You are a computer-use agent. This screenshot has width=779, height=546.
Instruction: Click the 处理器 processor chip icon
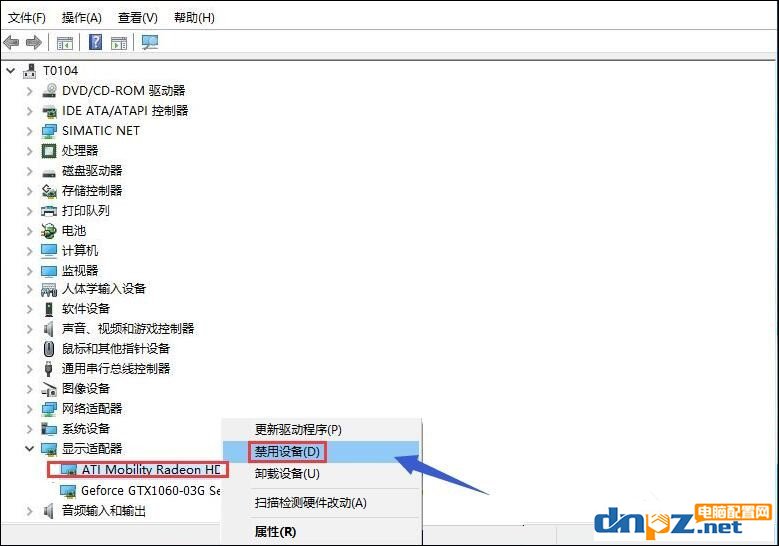tap(49, 151)
